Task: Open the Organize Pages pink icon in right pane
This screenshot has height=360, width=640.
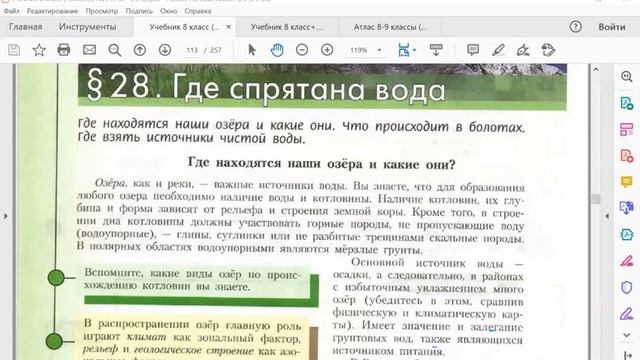Action: coord(627,129)
